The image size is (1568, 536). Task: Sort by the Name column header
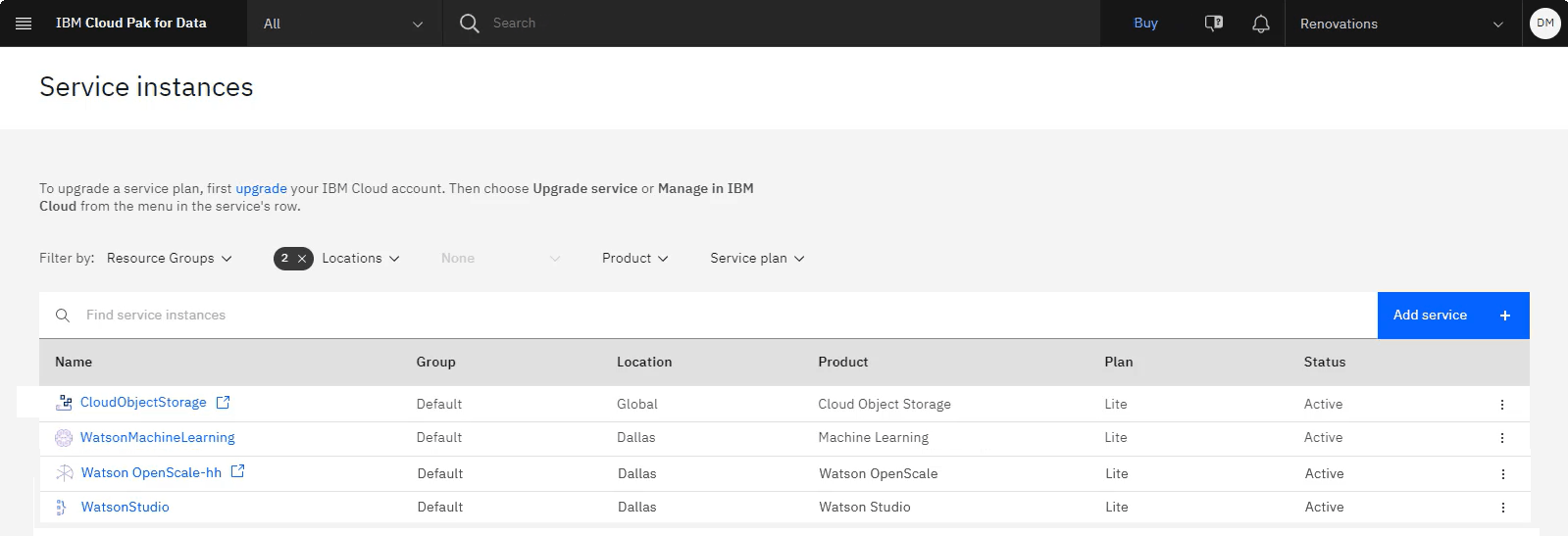[74, 363]
